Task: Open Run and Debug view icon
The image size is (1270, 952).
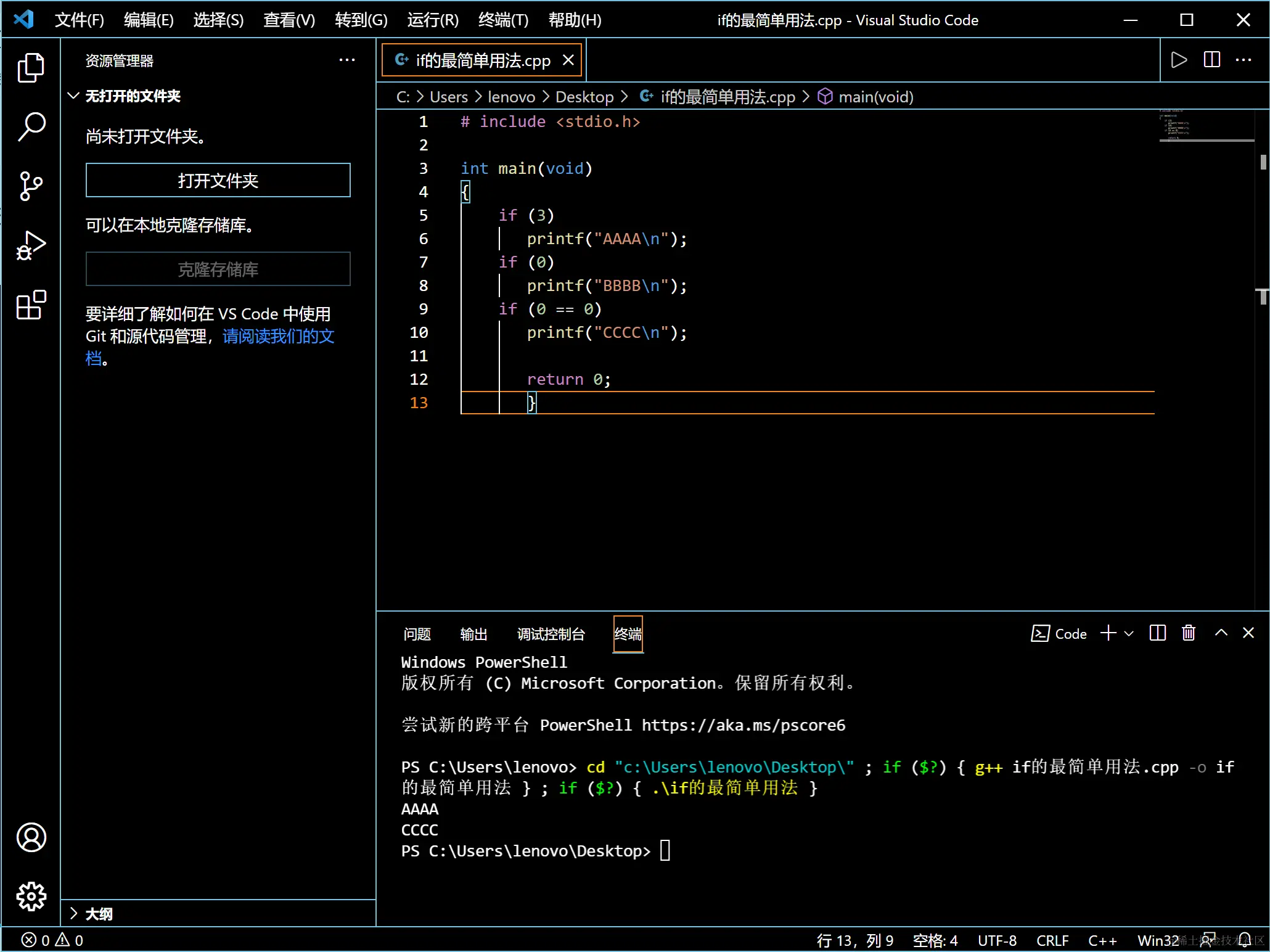Action: pyautogui.click(x=31, y=245)
